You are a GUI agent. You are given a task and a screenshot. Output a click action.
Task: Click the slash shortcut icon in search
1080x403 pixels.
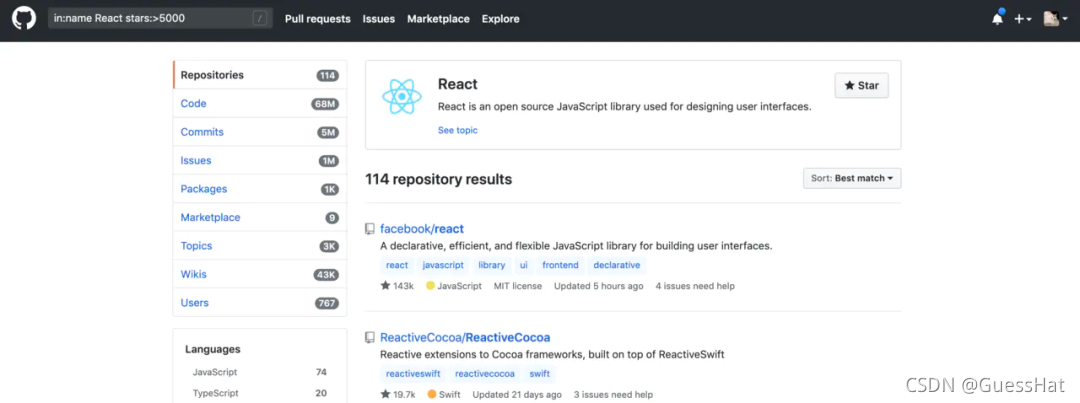pyautogui.click(x=260, y=19)
